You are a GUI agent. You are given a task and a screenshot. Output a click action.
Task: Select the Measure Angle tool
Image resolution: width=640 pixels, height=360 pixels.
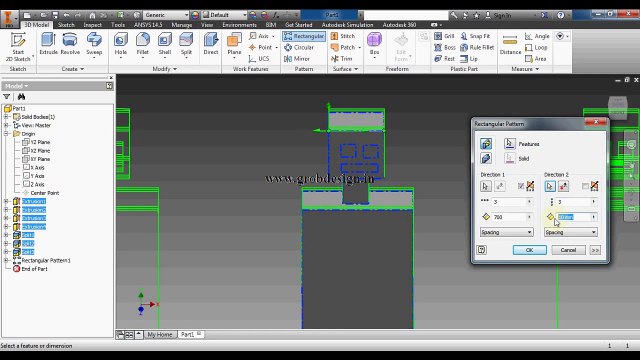click(x=537, y=36)
